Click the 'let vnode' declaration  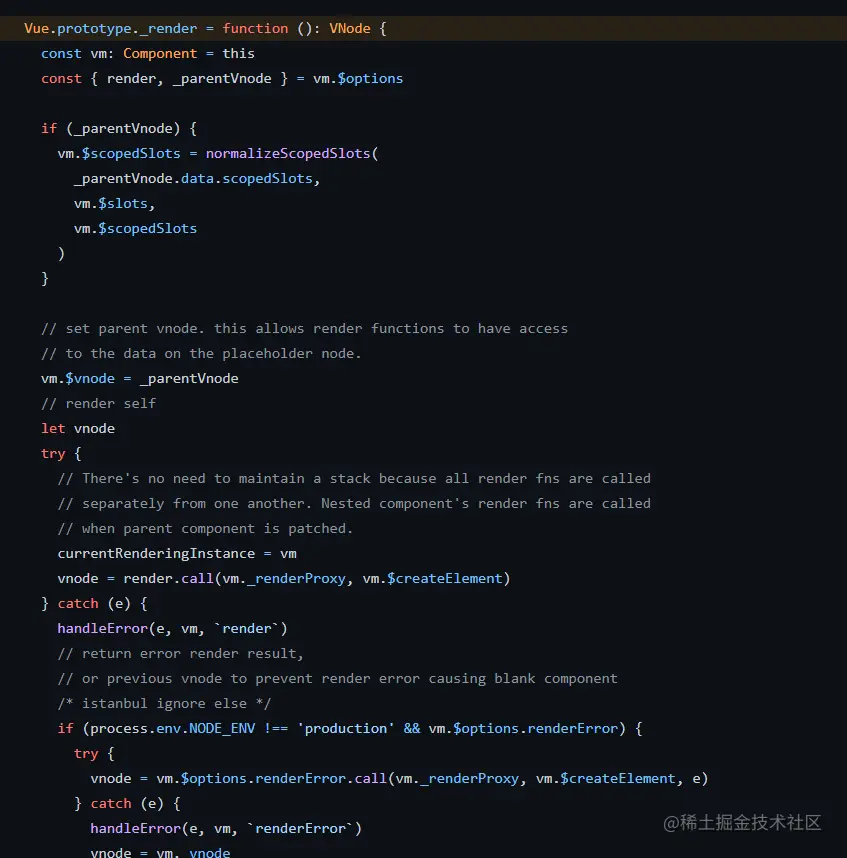click(x=78, y=428)
